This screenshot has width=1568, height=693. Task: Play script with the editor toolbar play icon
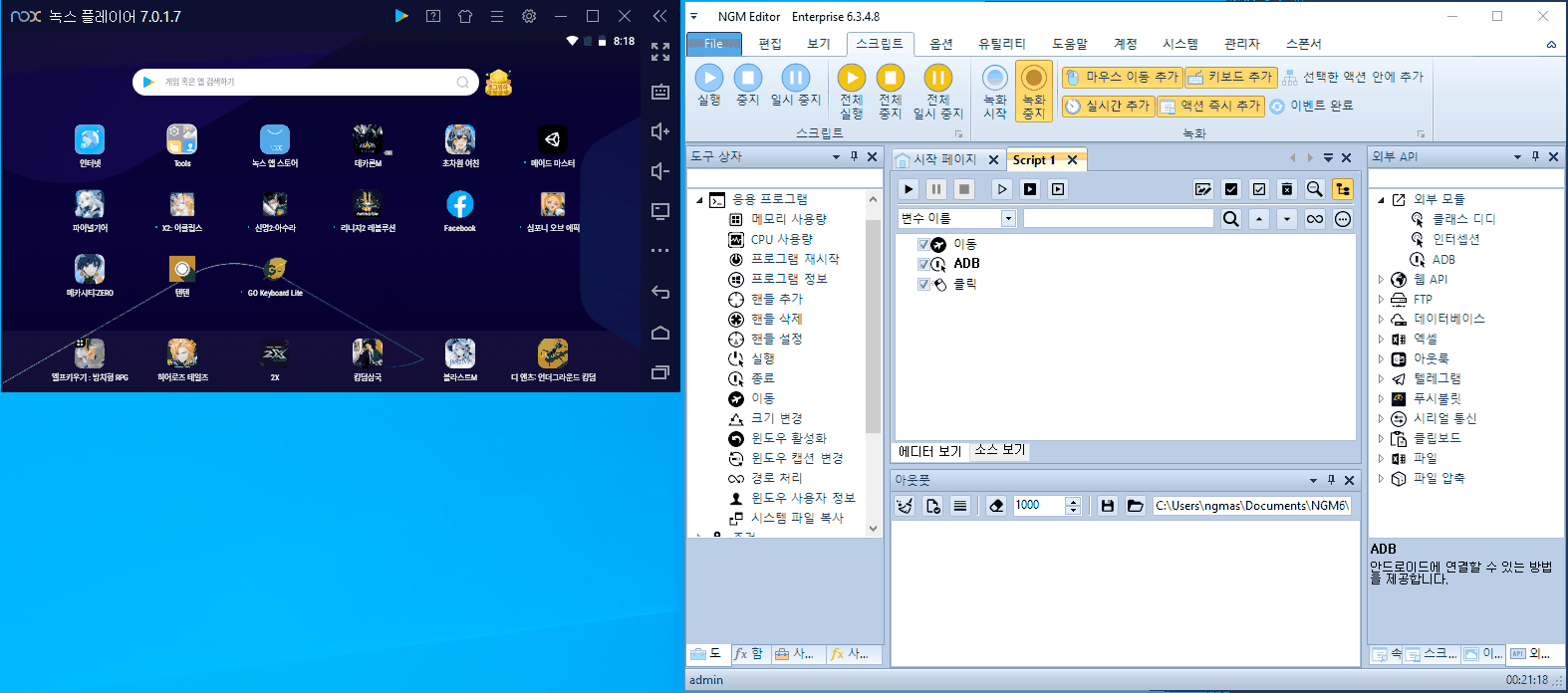[x=909, y=189]
